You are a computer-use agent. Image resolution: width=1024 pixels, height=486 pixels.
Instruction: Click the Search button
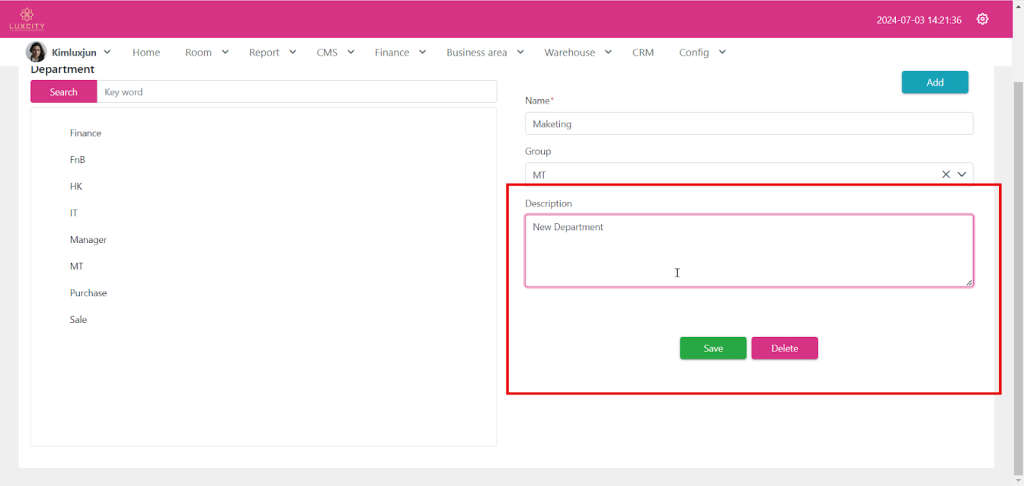click(64, 92)
